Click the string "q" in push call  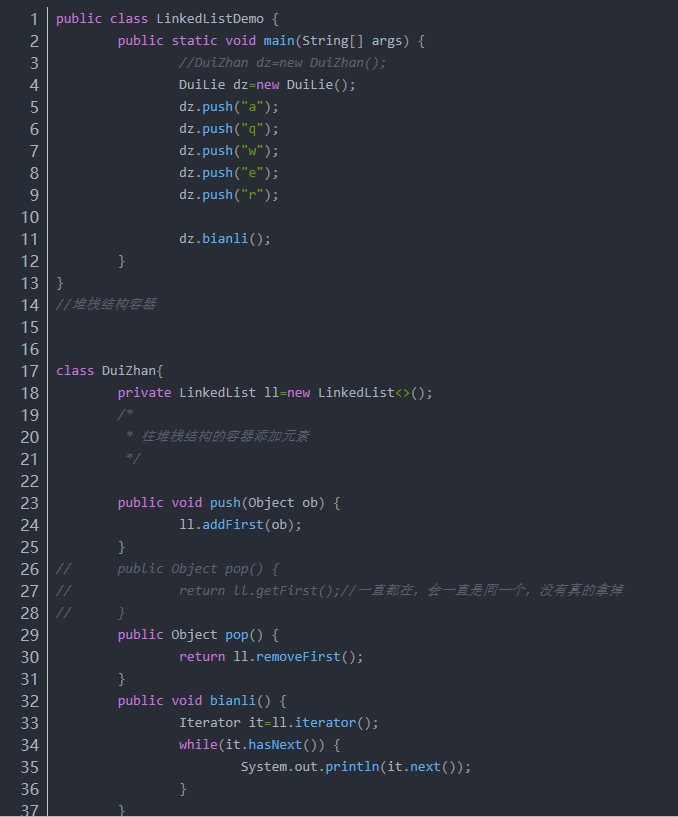[x=252, y=129]
